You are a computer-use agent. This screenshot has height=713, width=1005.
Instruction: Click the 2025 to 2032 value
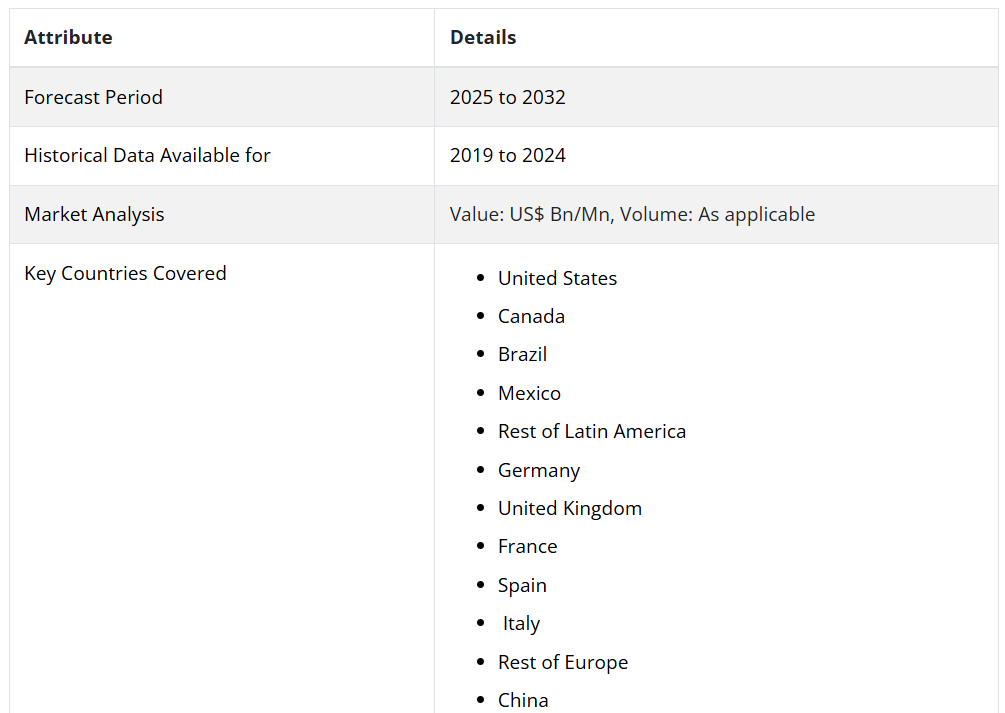coord(507,97)
